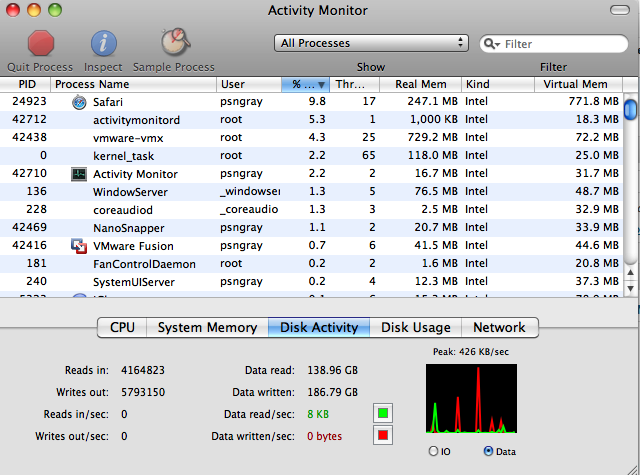Sort by Real Mem column header
Screen dimensions: 640x475
(420, 84)
